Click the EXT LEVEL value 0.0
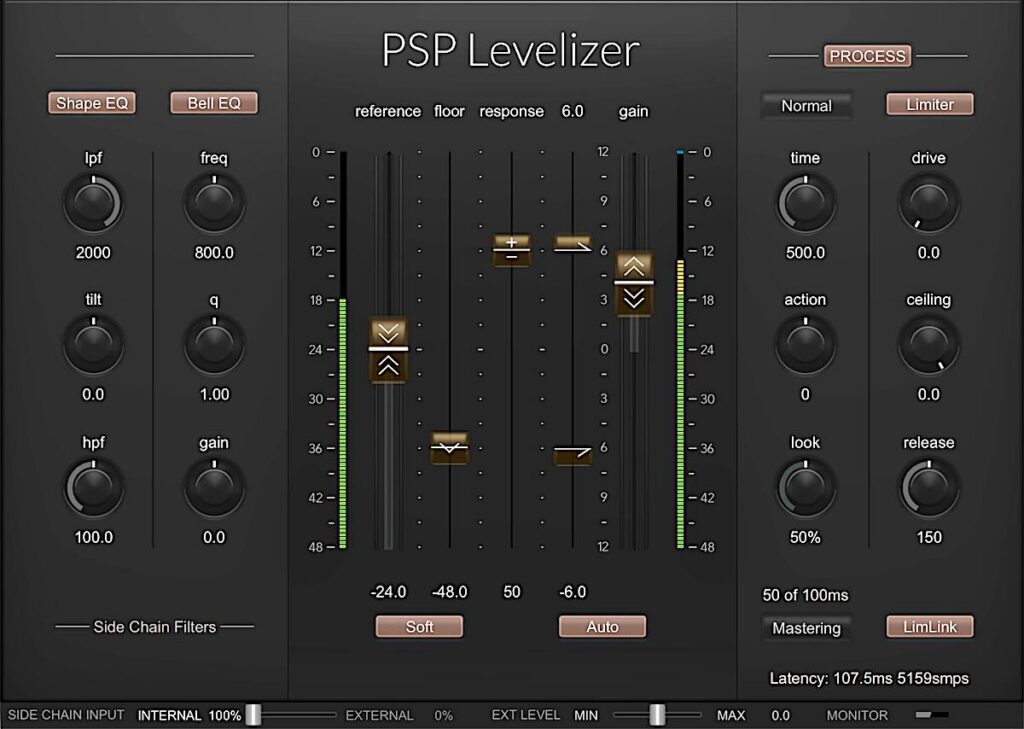 point(780,715)
